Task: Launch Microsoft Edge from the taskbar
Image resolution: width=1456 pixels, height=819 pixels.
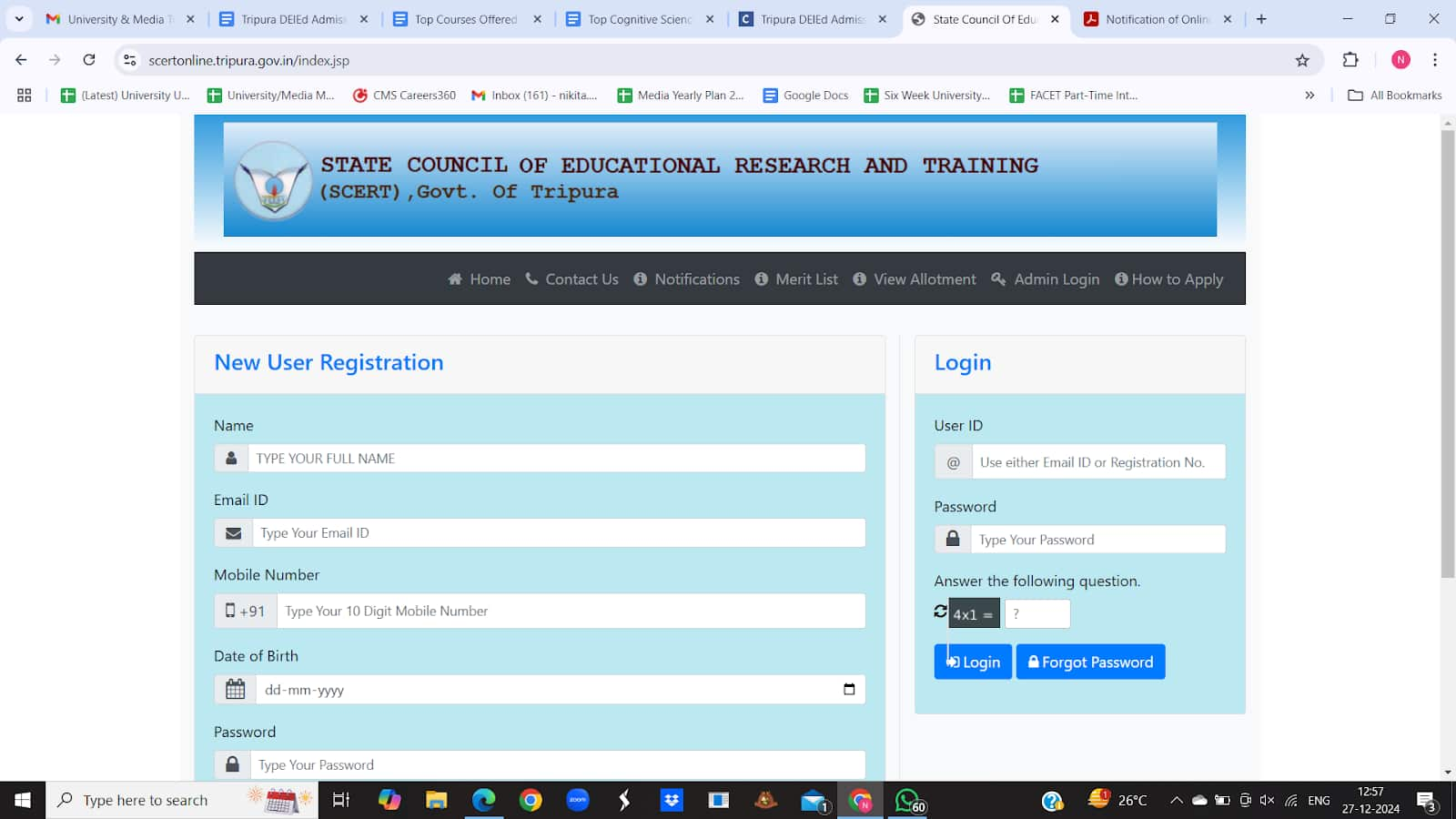Action: (x=484, y=800)
